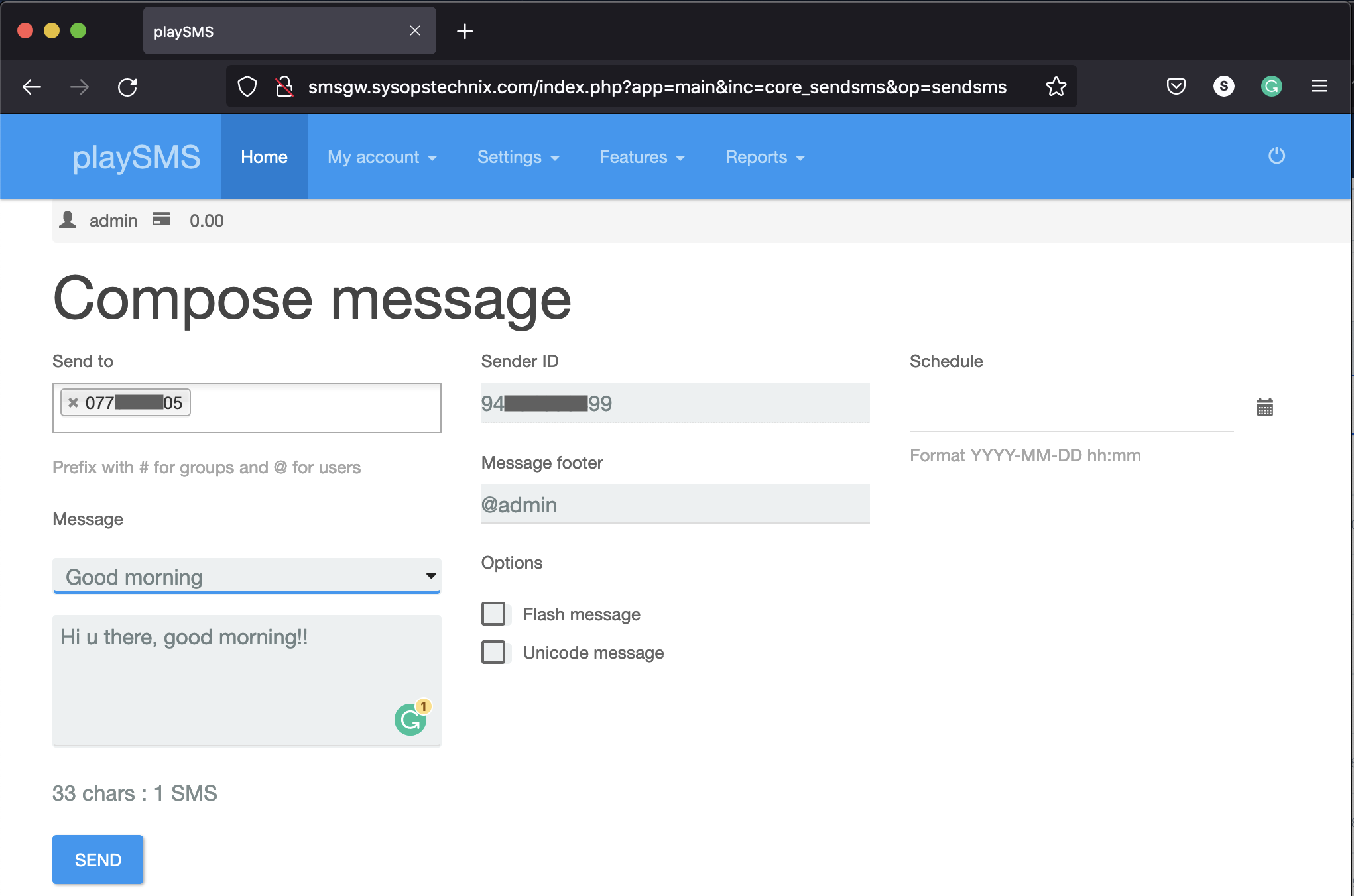Open a new browser tab

pyautogui.click(x=465, y=31)
